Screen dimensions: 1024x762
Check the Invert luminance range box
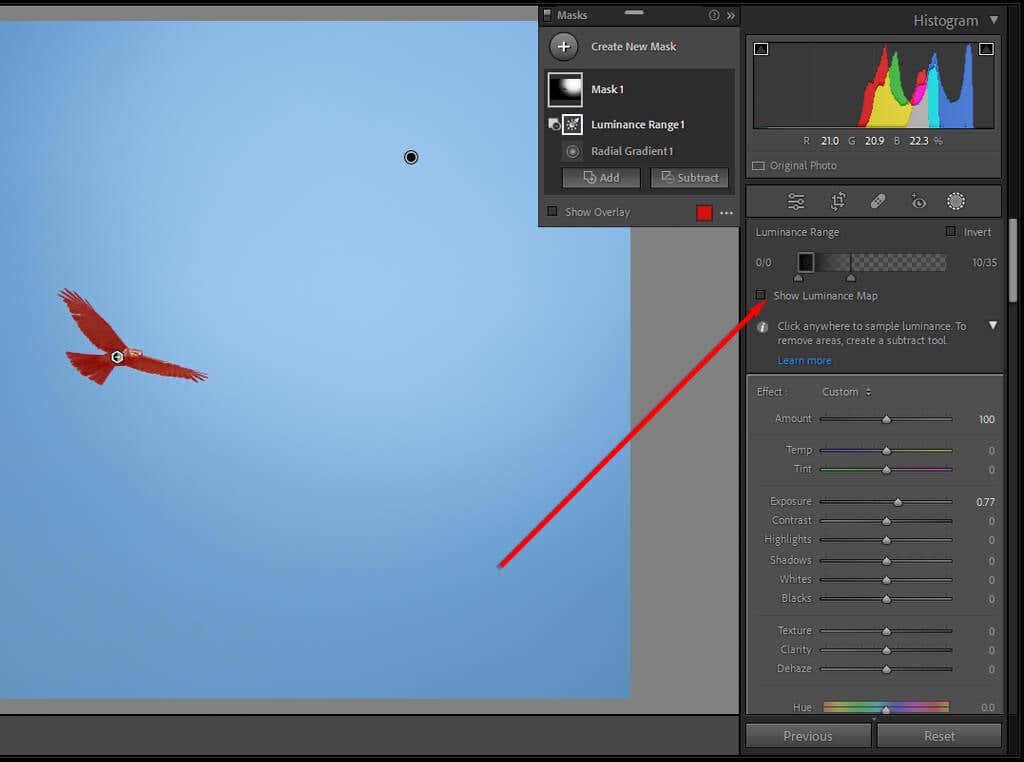[x=951, y=232]
